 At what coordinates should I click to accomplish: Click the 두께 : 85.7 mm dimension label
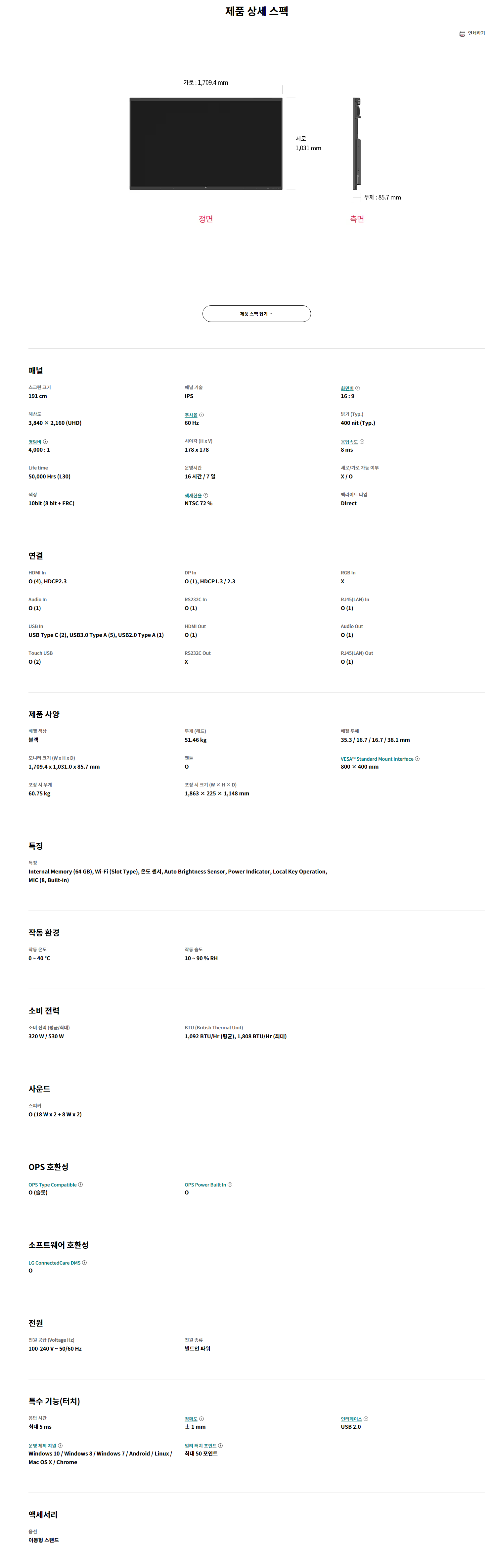[382, 197]
